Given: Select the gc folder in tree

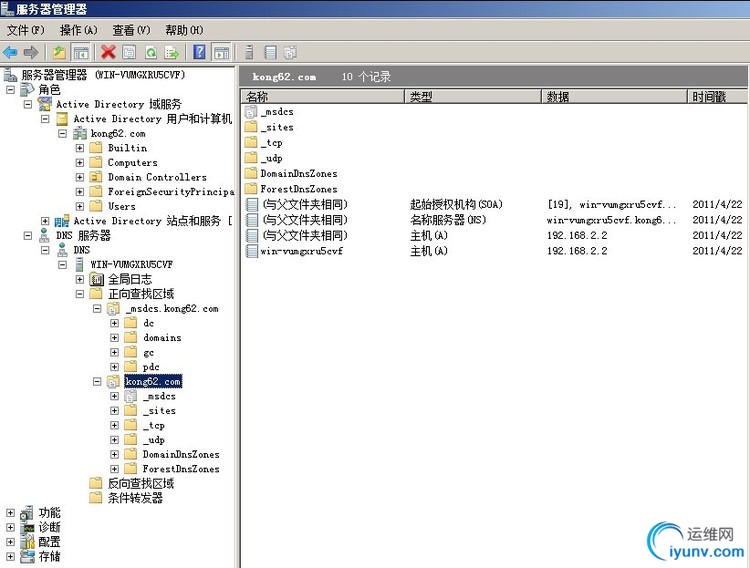Looking at the screenshot, I should [x=149, y=353].
